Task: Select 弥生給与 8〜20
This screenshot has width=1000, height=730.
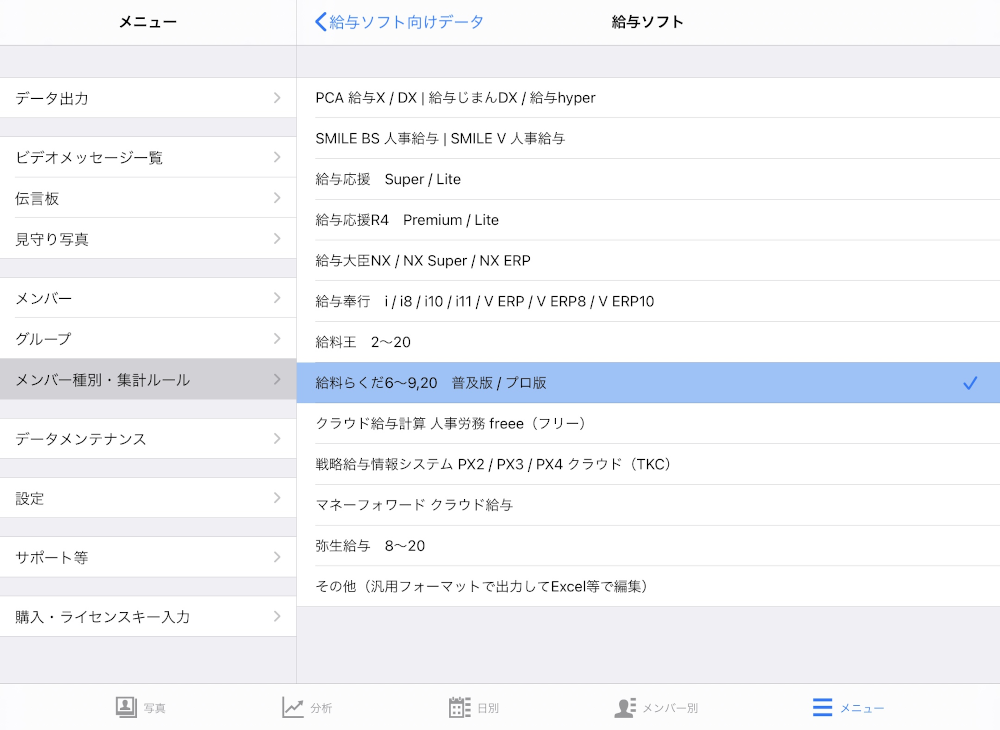Action: tap(648, 546)
